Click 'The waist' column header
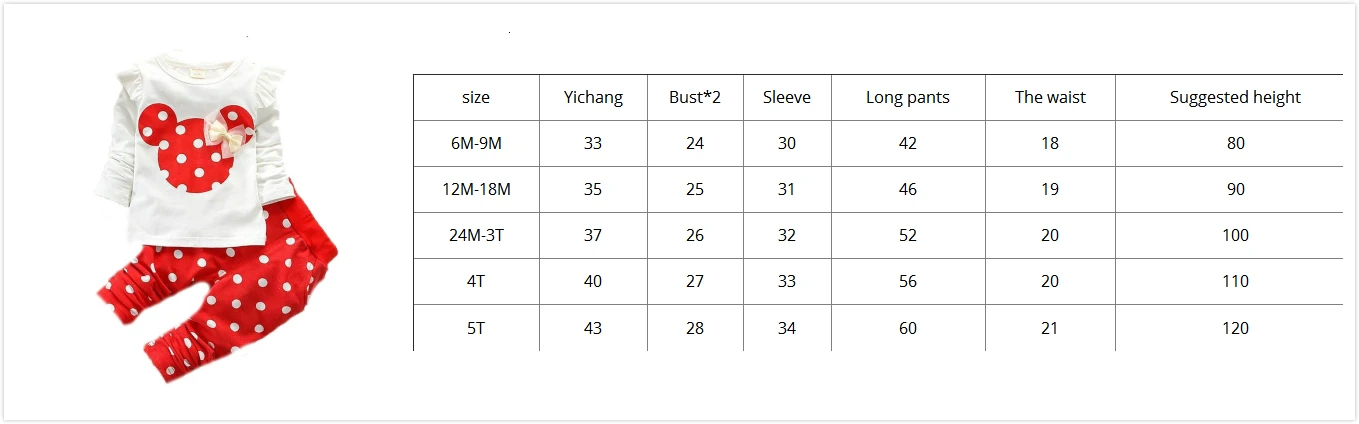This screenshot has height=424, width=1359. [x=1050, y=97]
